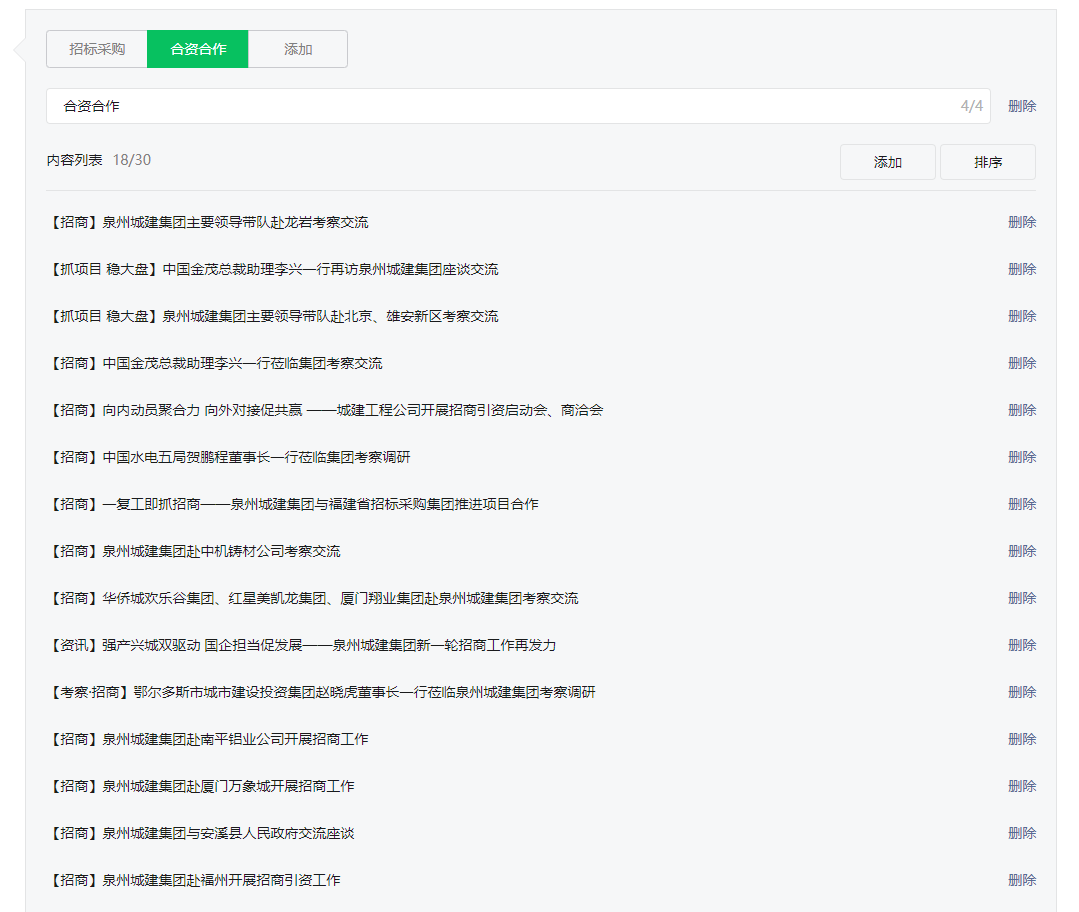Delete the 合资合作 category name
1079x912 pixels.
coord(1021,106)
